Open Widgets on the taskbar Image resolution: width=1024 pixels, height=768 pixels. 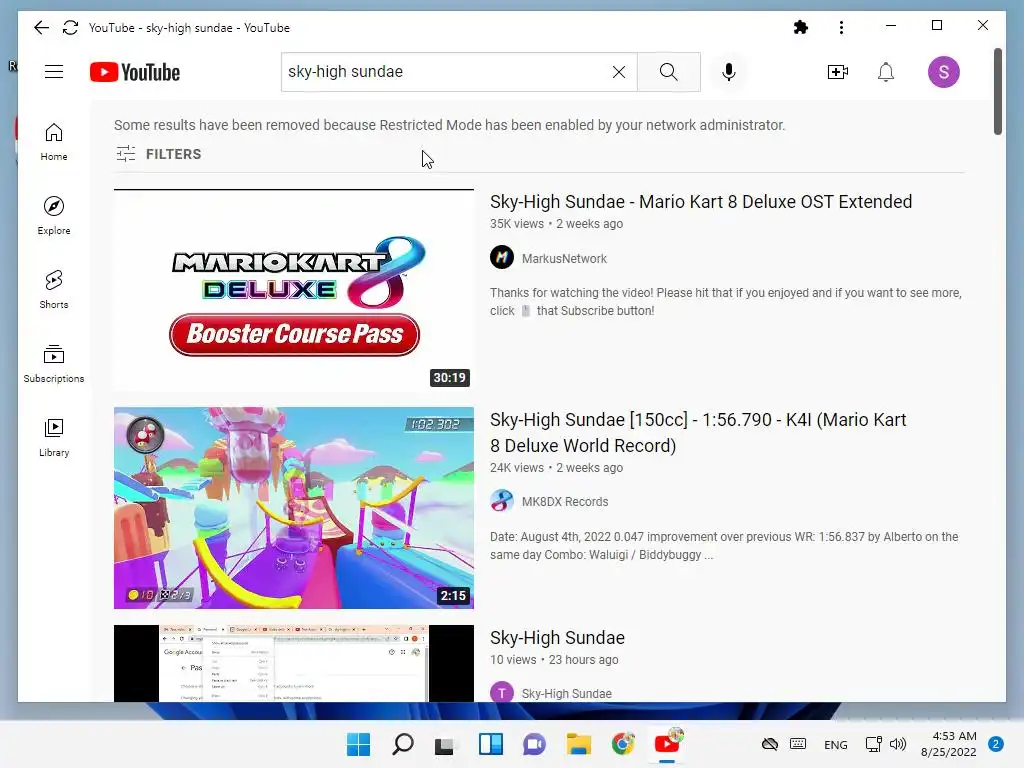[490, 744]
